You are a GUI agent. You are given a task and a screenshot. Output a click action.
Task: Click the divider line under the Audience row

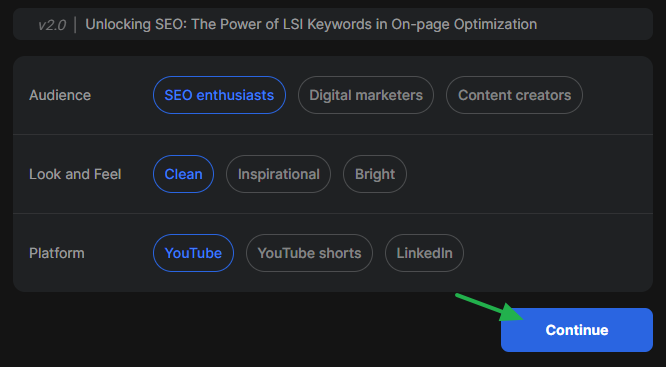pyautogui.click(x=333, y=135)
